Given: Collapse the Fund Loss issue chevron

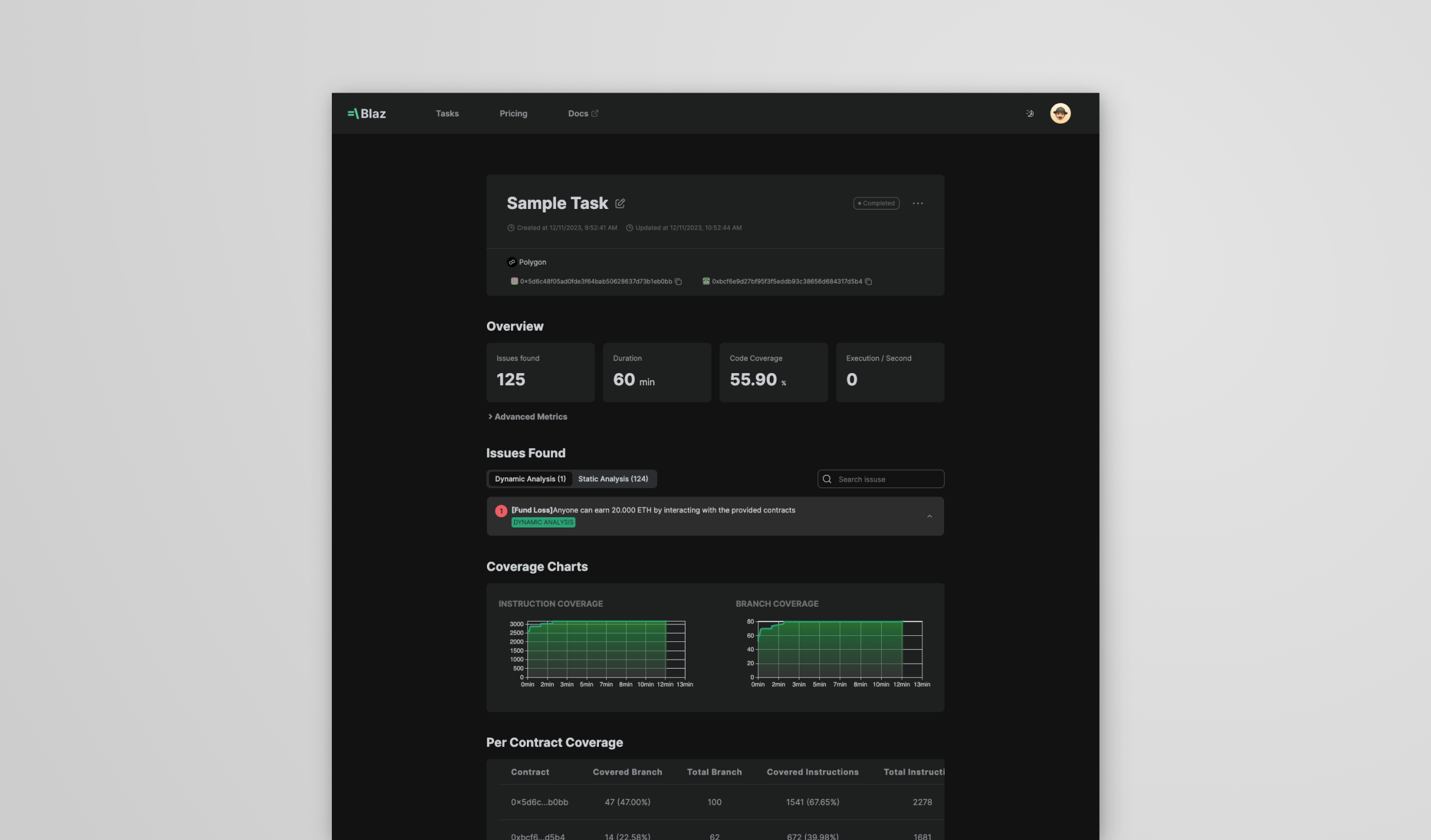Looking at the screenshot, I should (929, 516).
